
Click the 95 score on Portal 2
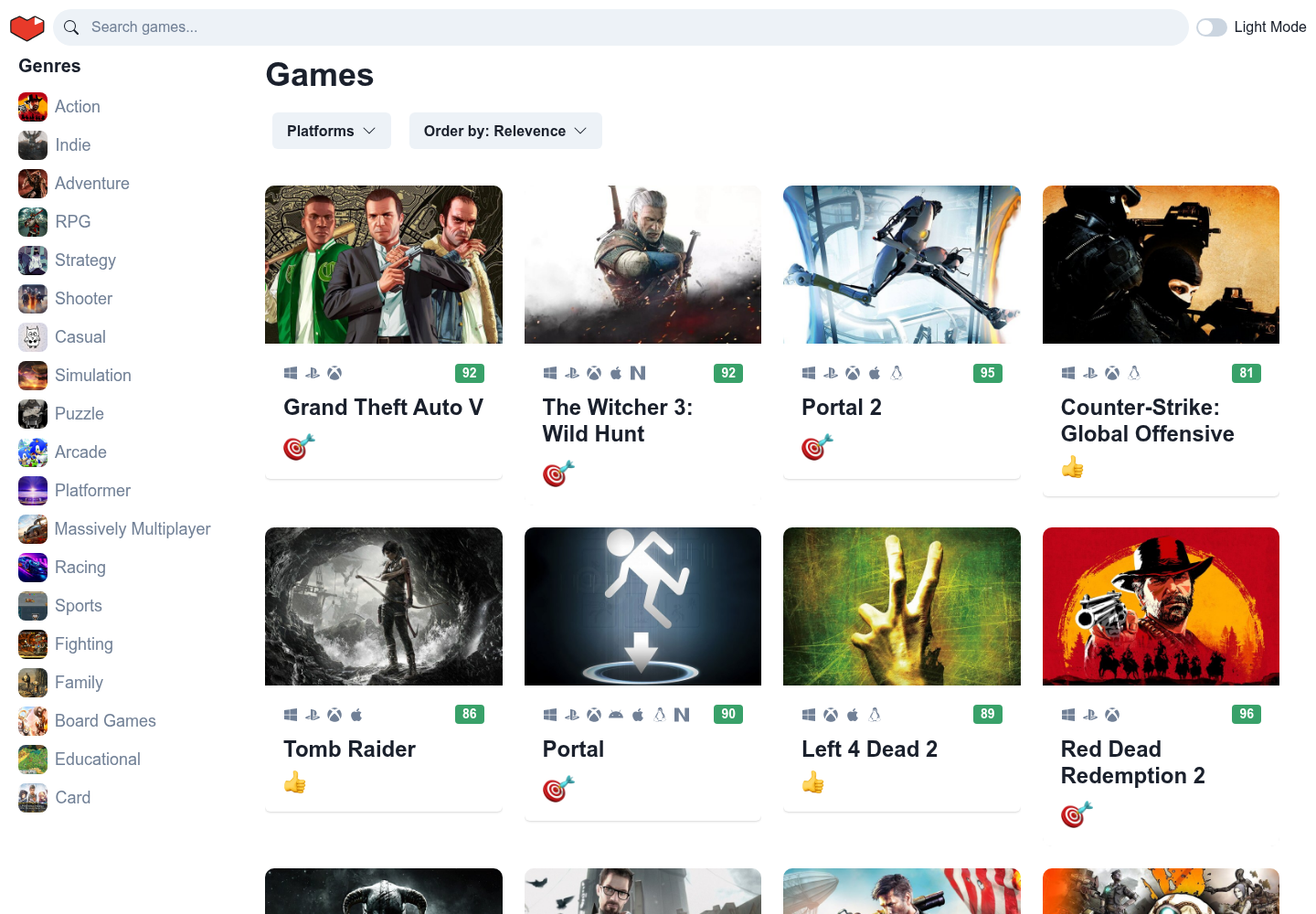988,373
